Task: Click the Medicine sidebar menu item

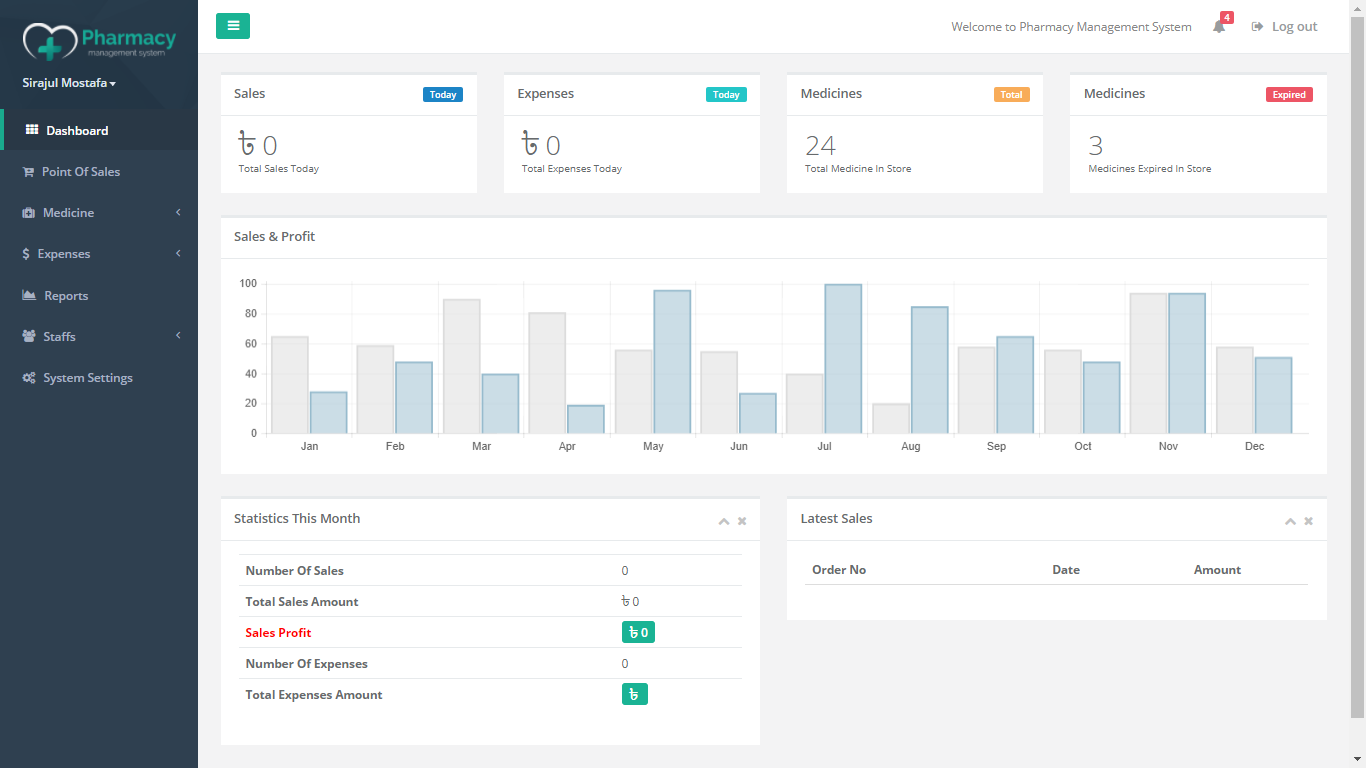Action: click(x=99, y=213)
